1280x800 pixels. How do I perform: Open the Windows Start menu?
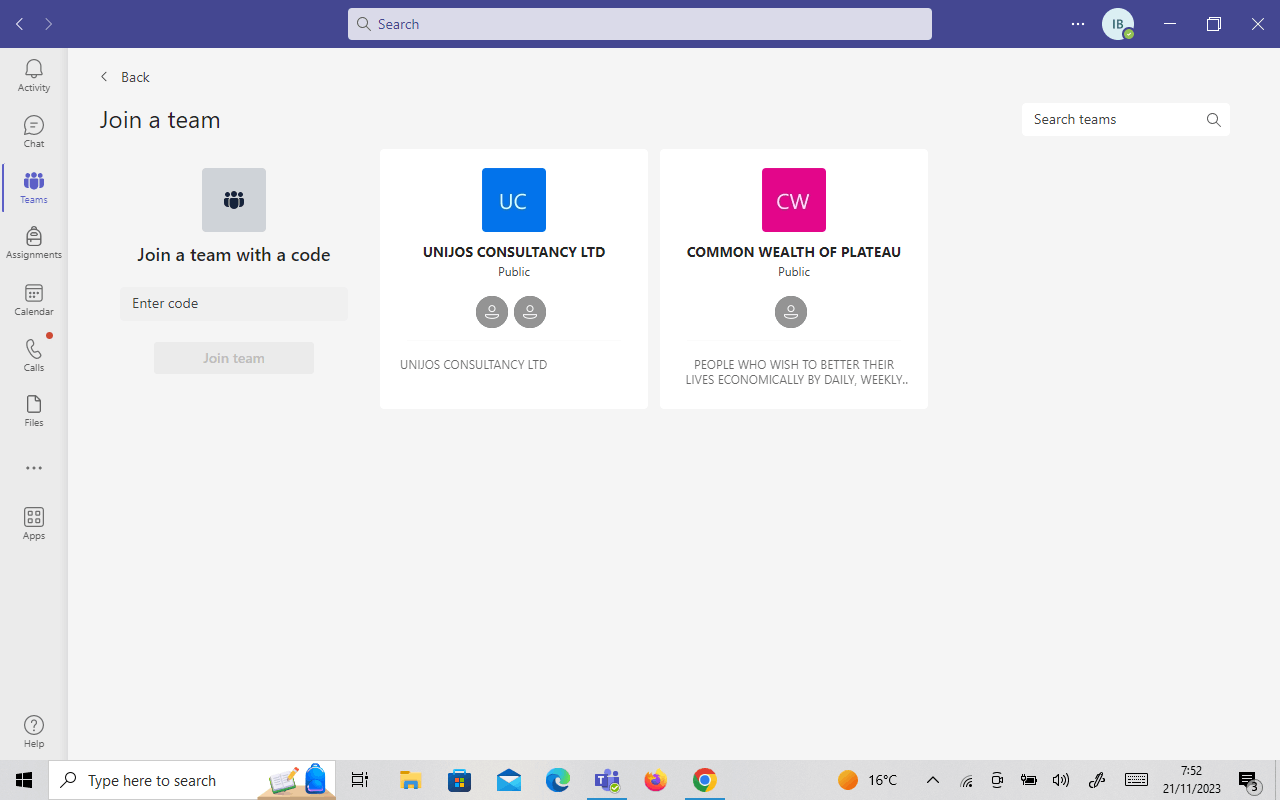click(x=24, y=780)
